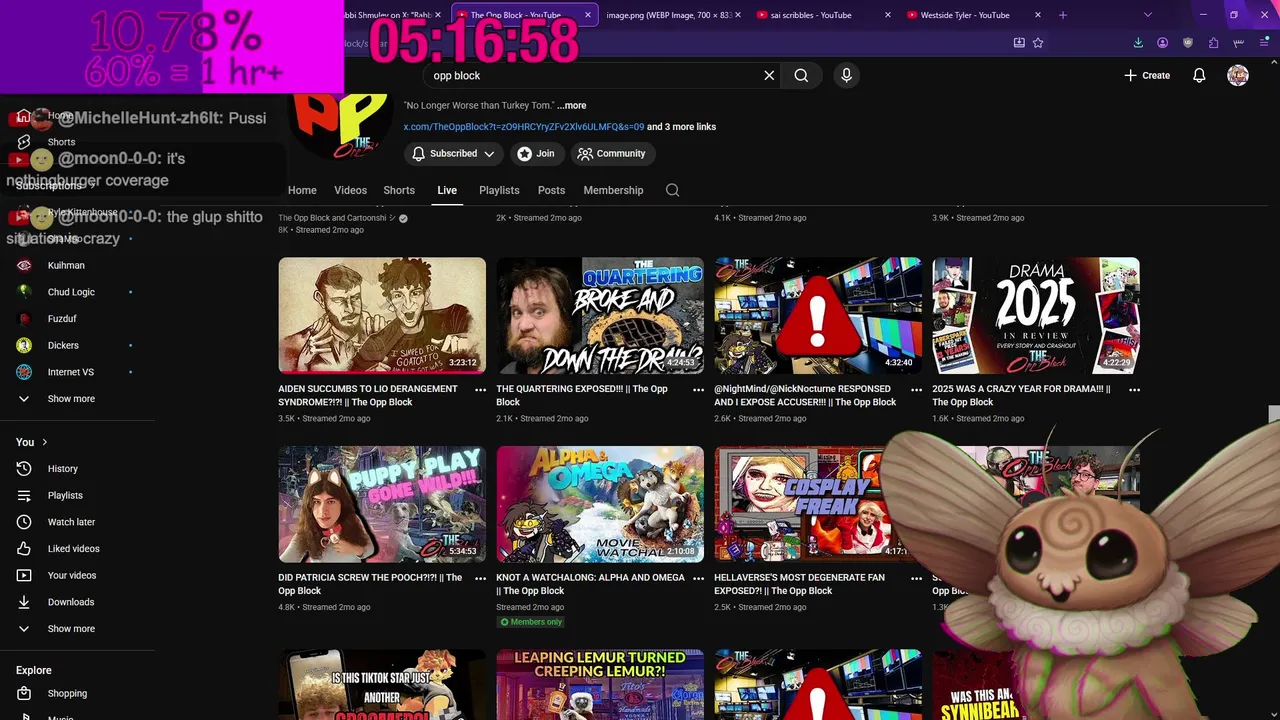Open browser account profile icon
The width and height of the screenshot is (1280, 720).
(x=1163, y=43)
